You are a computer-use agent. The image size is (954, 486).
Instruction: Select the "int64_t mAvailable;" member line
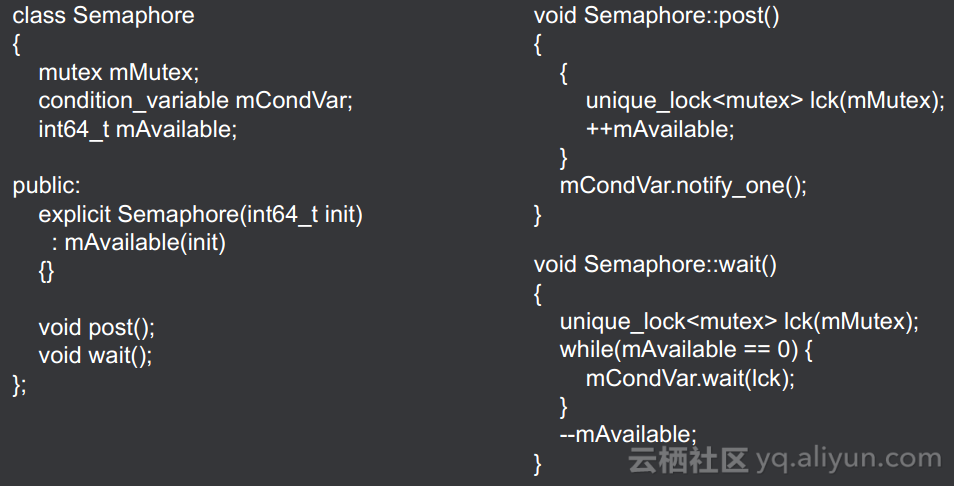click(x=138, y=129)
